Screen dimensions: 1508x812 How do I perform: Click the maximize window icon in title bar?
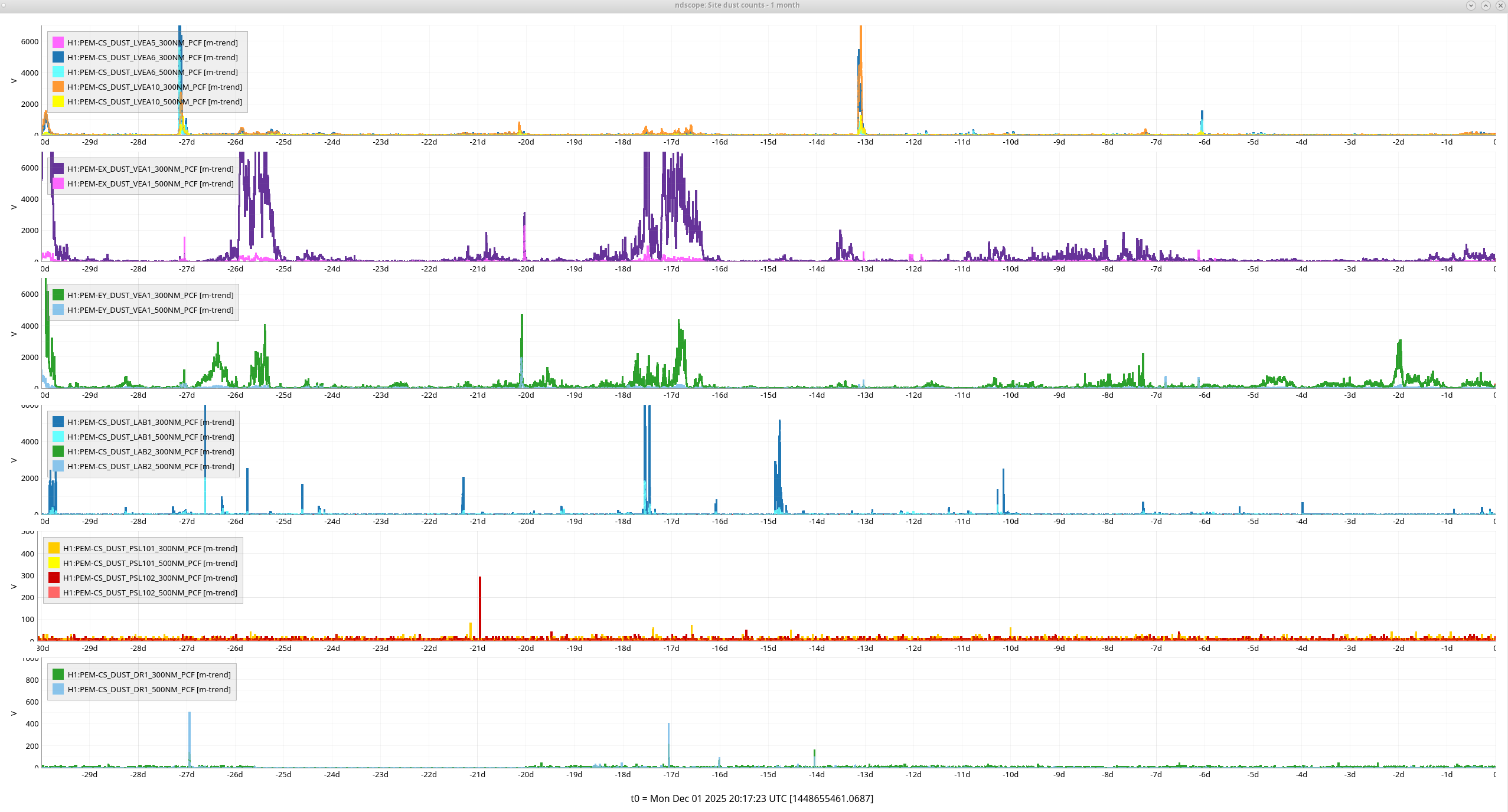pos(1486,5)
